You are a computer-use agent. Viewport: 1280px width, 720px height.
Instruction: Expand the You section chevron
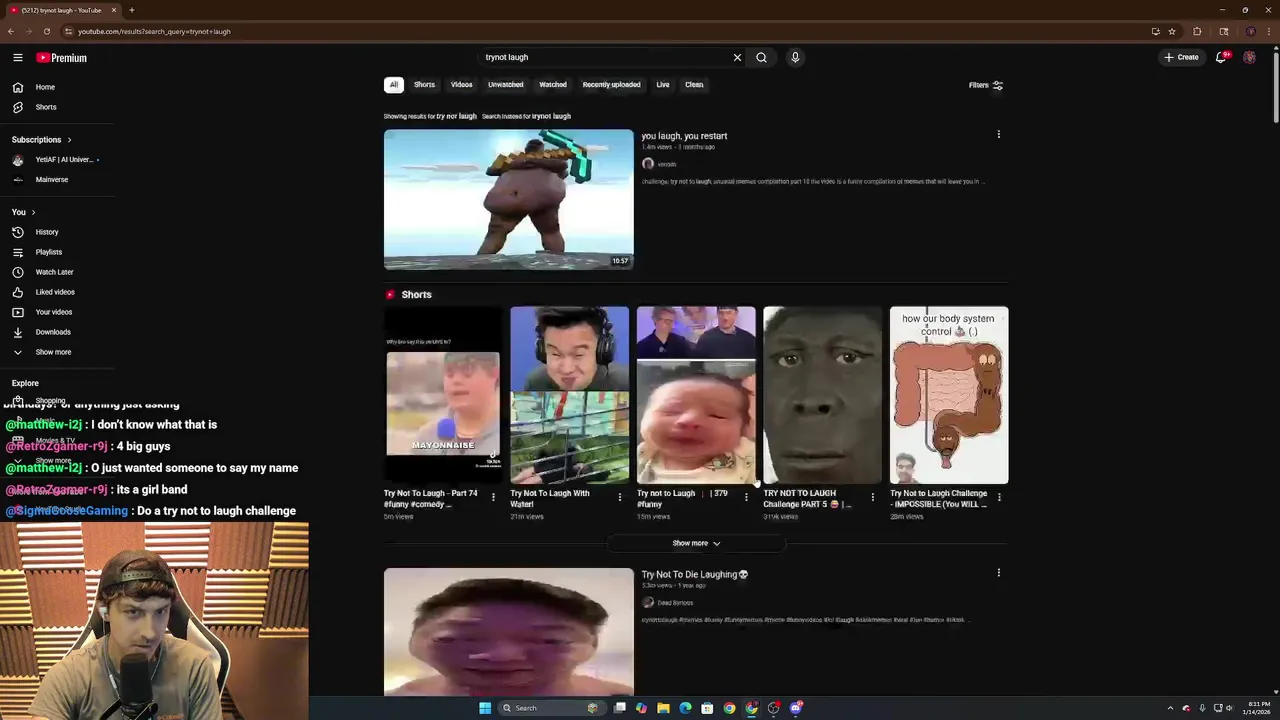(33, 212)
